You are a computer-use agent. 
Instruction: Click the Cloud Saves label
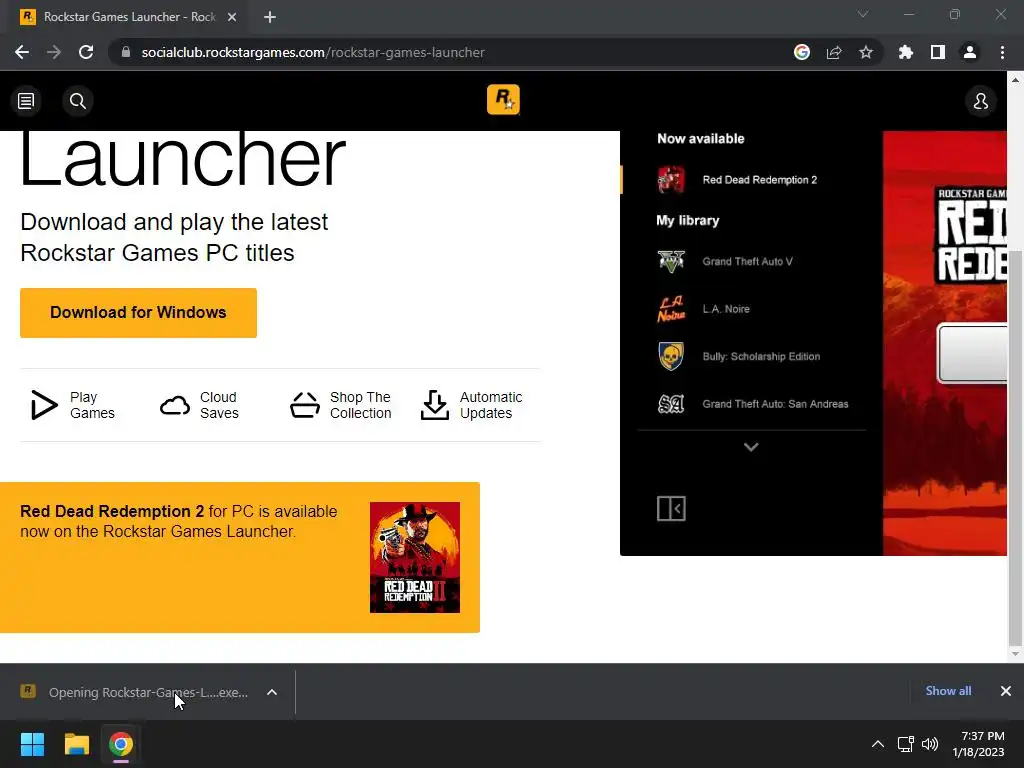point(219,405)
